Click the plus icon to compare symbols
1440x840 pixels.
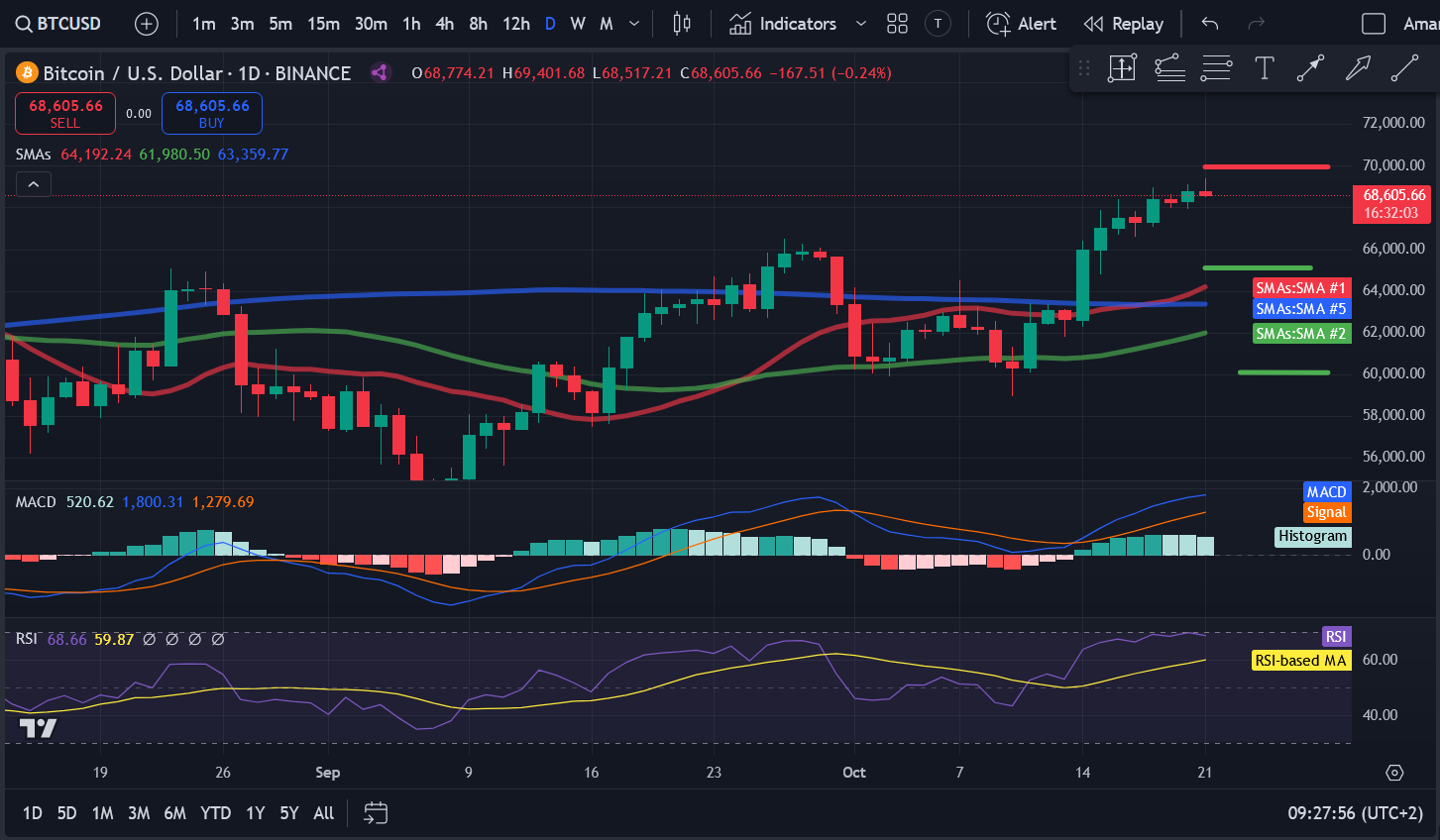pyautogui.click(x=147, y=24)
